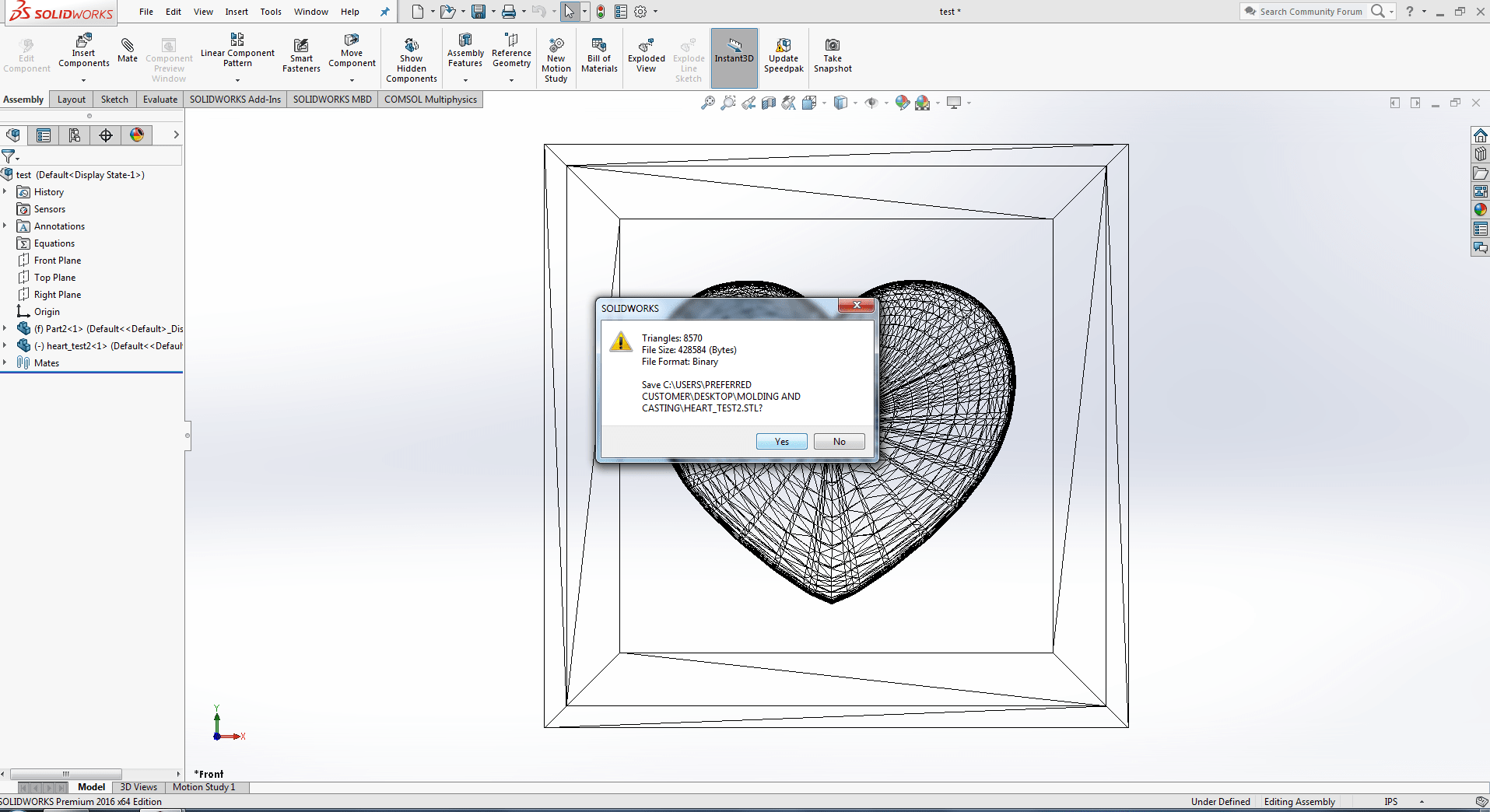
Task: Click the Save toolbar icon
Action: tap(479, 12)
